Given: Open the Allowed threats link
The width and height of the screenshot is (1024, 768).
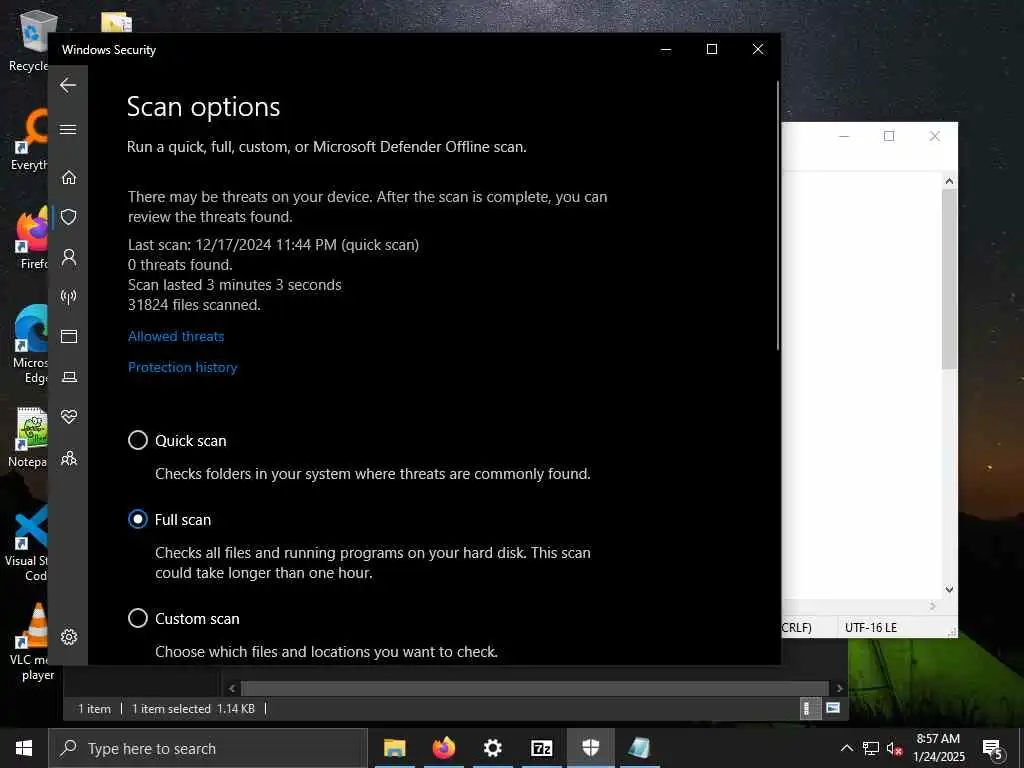Looking at the screenshot, I should click(x=176, y=336).
